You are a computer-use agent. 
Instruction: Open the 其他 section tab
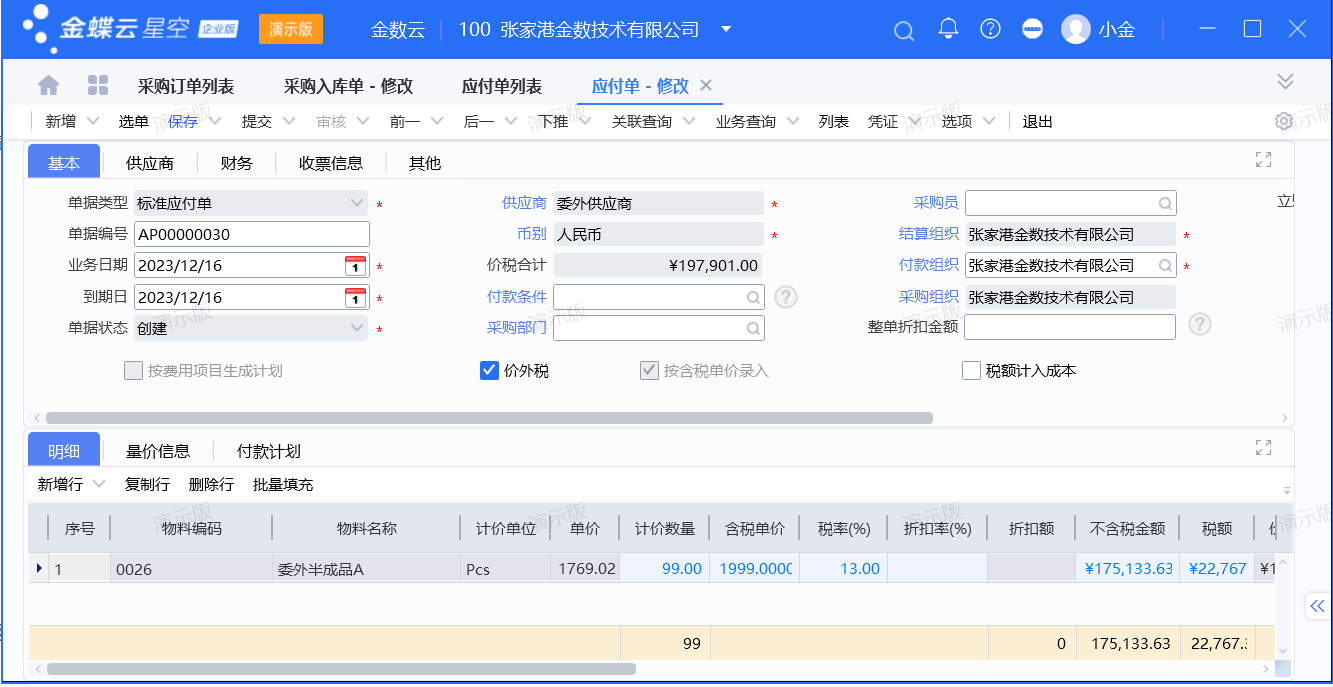pos(425,163)
